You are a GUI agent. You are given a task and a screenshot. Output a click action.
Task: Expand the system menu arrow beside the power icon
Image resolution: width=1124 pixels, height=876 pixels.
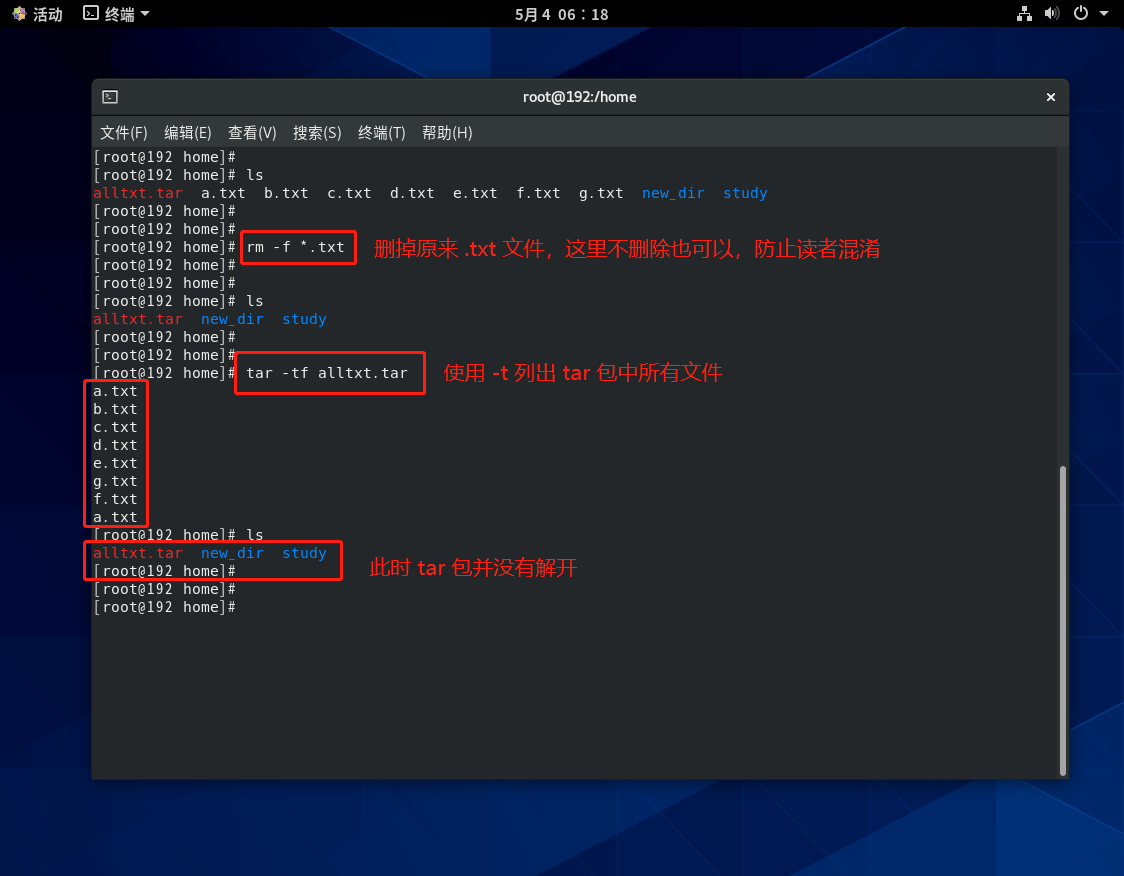[1104, 14]
